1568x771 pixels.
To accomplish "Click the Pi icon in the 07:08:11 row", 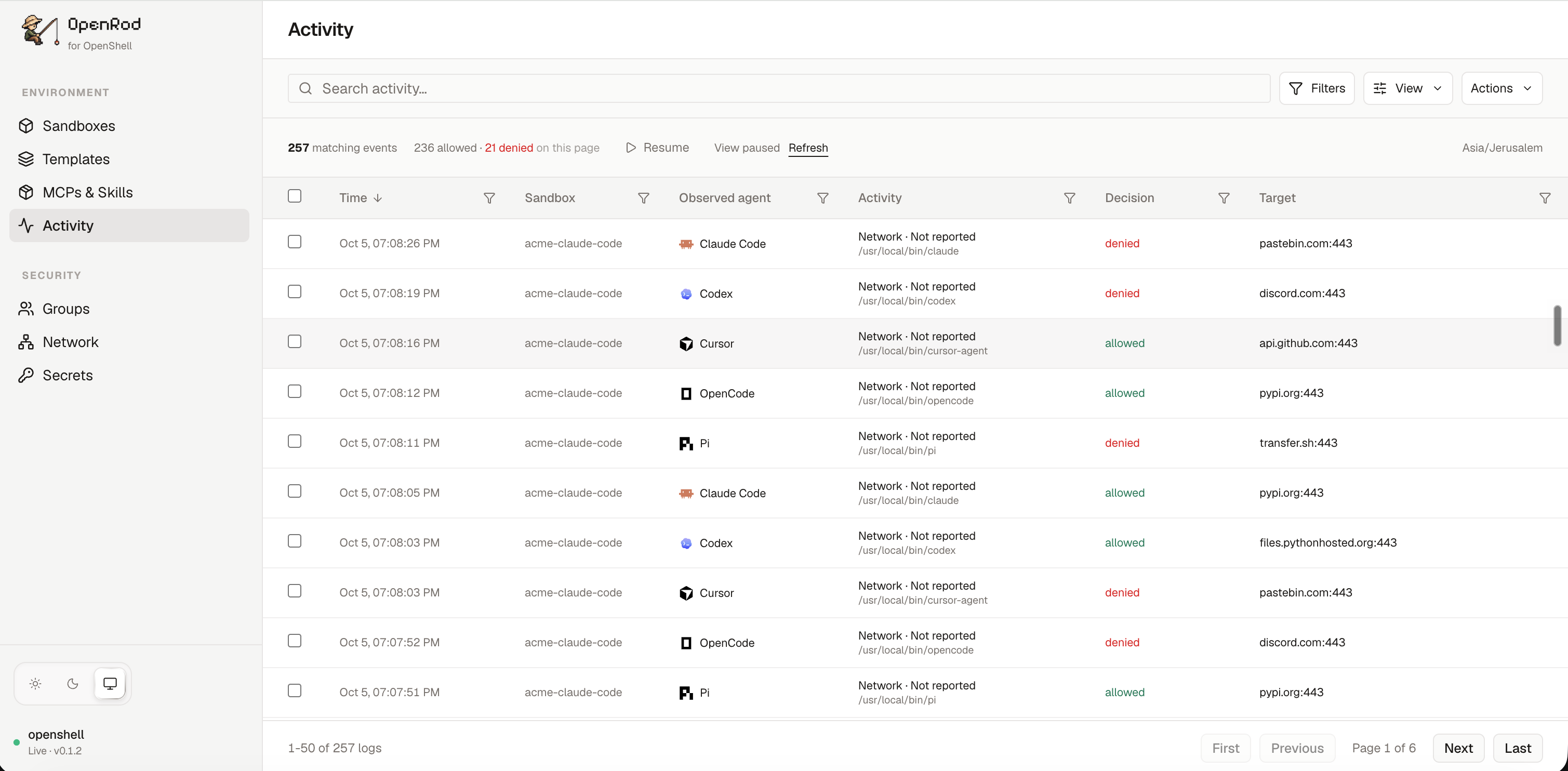I will pyautogui.click(x=686, y=444).
